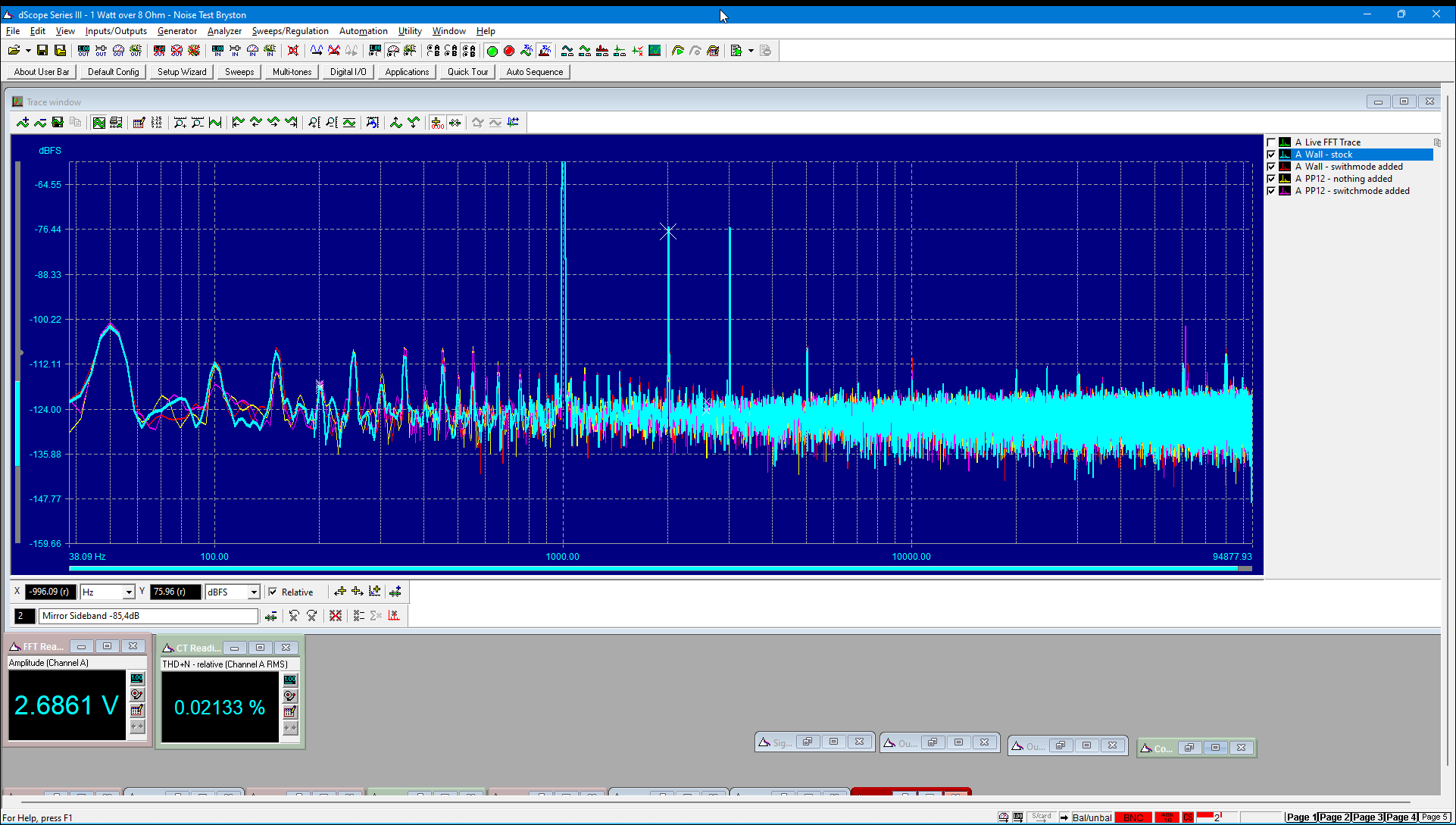Click the next mark rotate-right icon
Screen dimensions: 1456x825
[311, 616]
